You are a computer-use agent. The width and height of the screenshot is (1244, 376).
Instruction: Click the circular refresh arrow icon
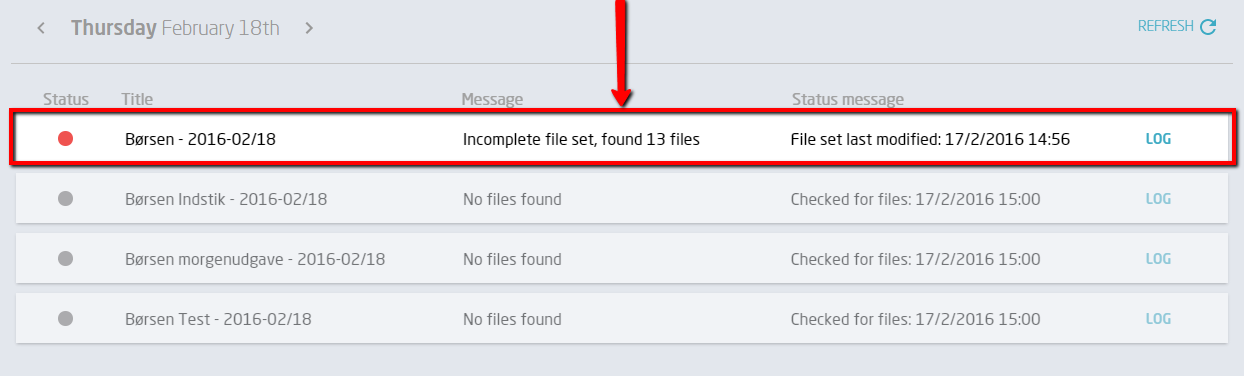(x=1208, y=27)
